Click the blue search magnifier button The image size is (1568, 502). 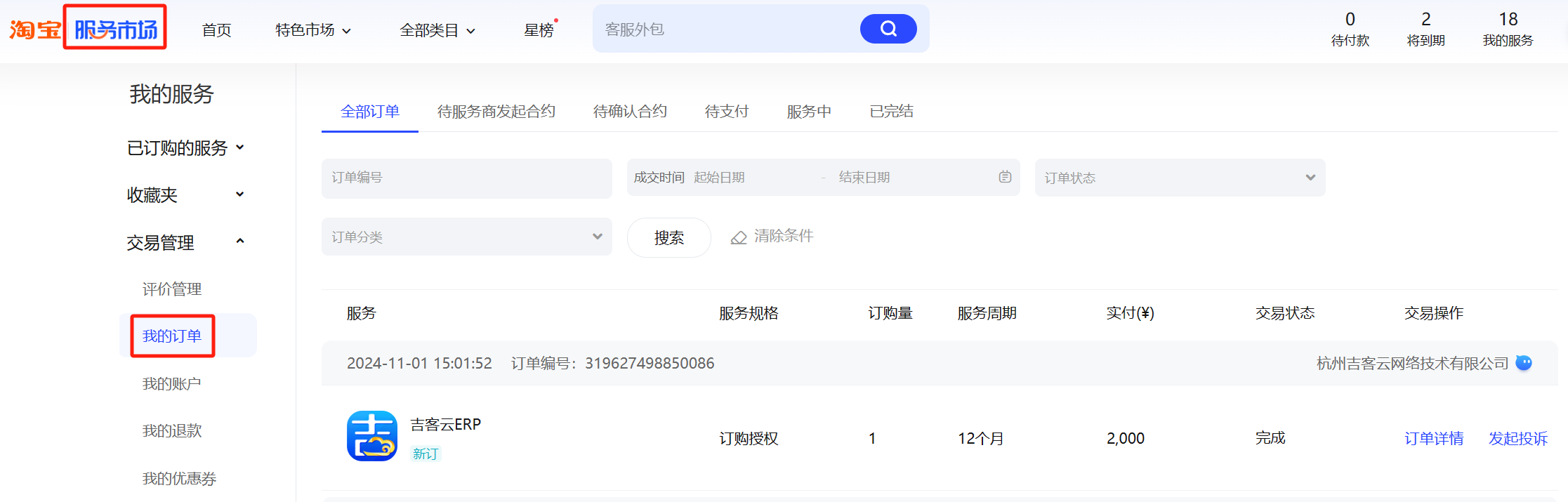[888, 29]
